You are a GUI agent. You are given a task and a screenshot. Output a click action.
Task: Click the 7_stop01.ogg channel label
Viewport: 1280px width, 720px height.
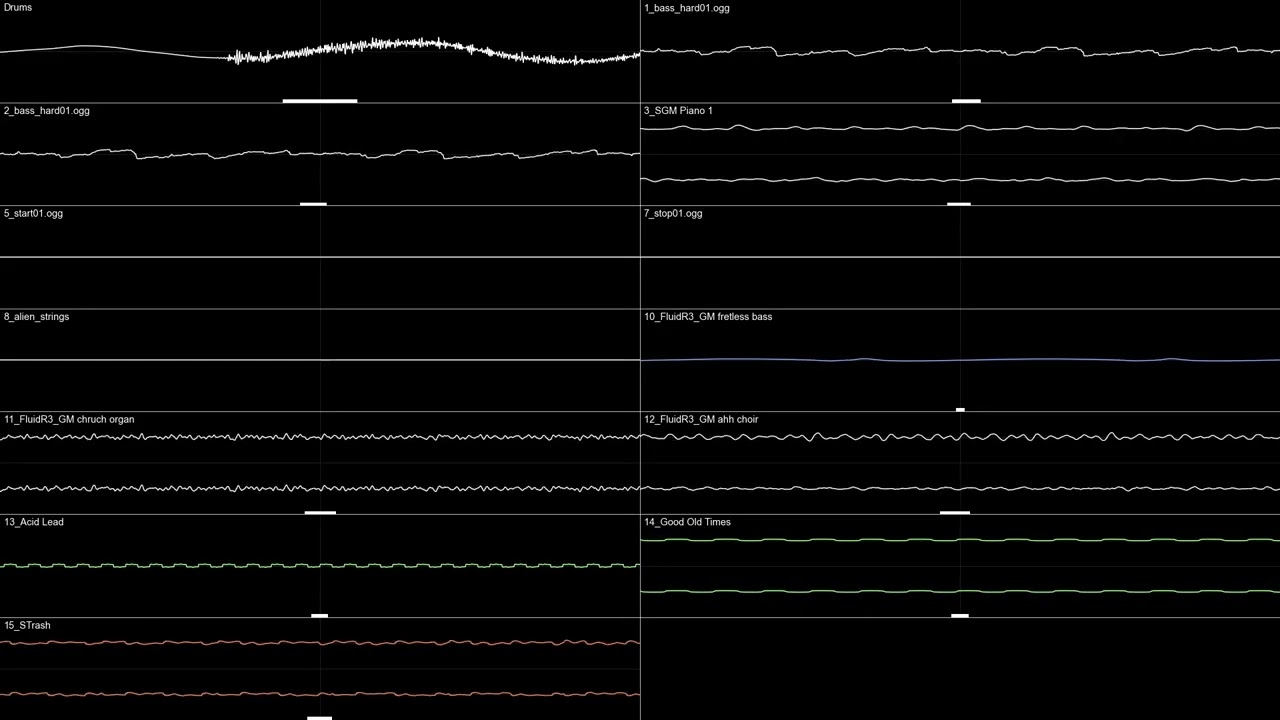673,214
